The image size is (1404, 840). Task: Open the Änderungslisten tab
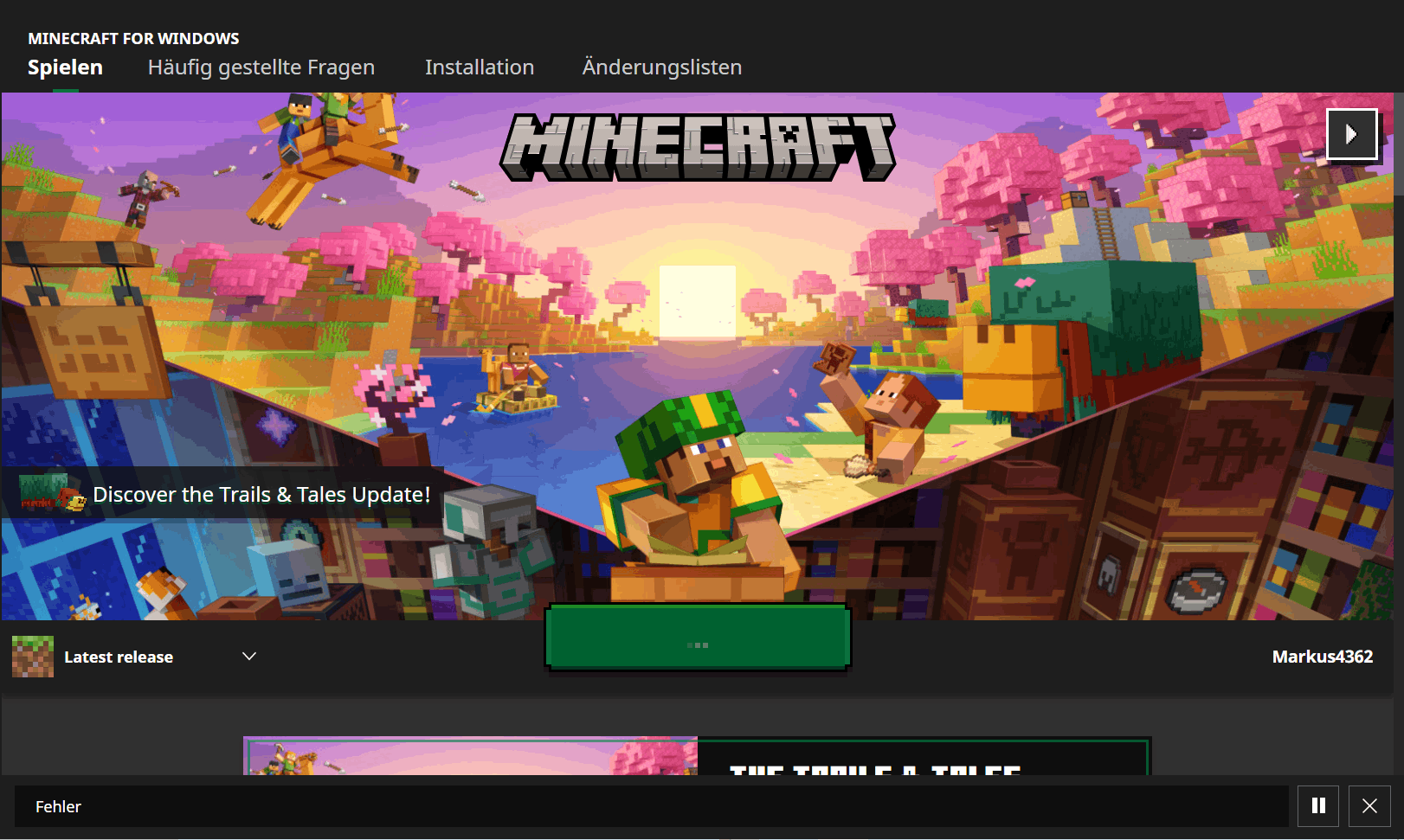tap(661, 67)
